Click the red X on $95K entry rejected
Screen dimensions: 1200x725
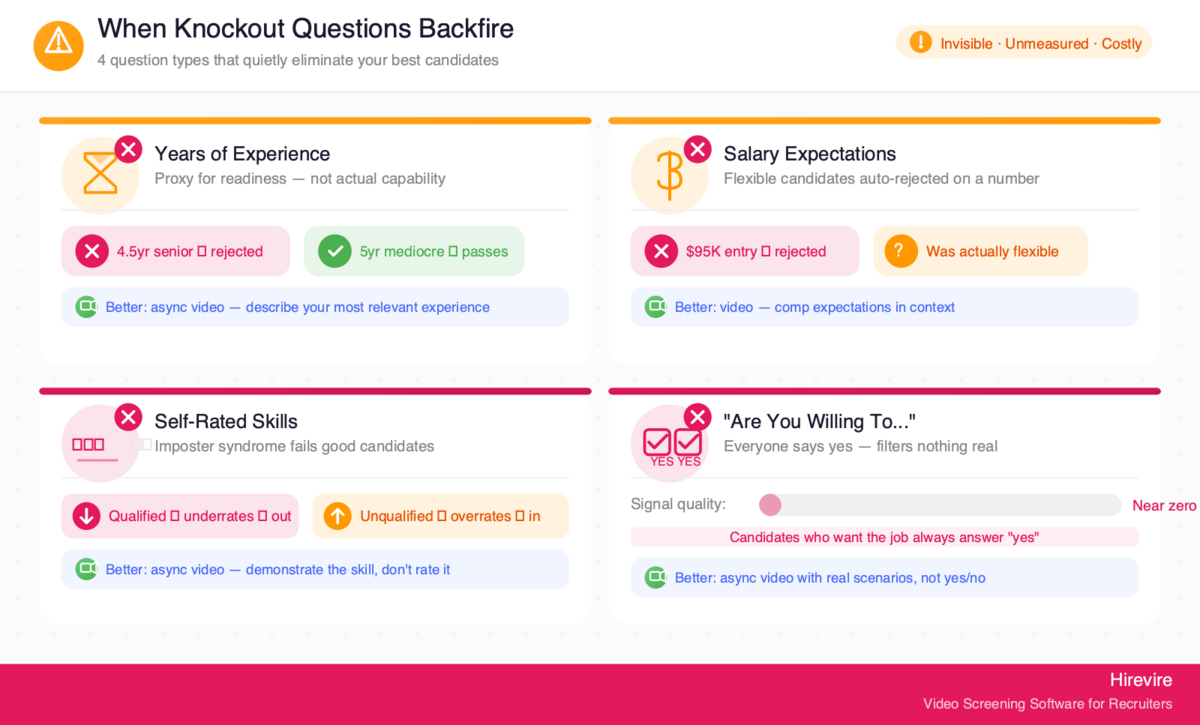[661, 251]
